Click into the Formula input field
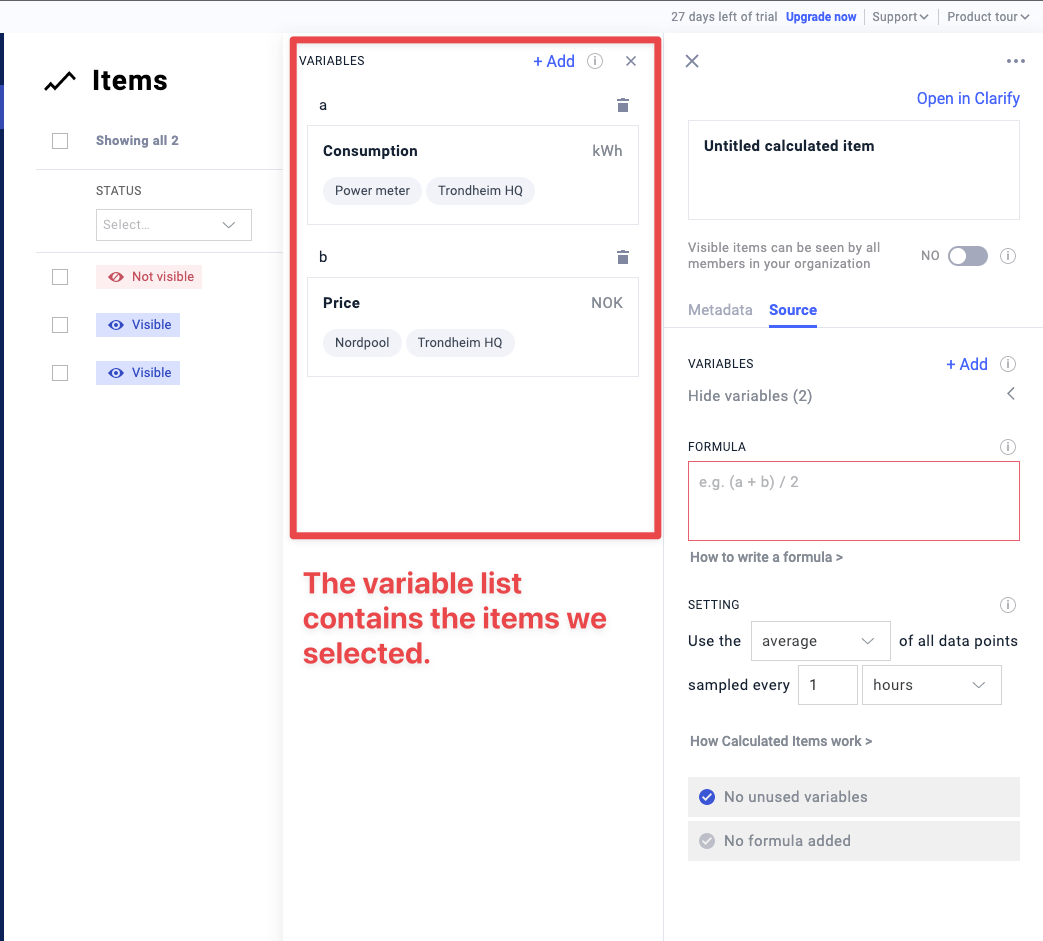The image size is (1043, 941). [x=853, y=500]
